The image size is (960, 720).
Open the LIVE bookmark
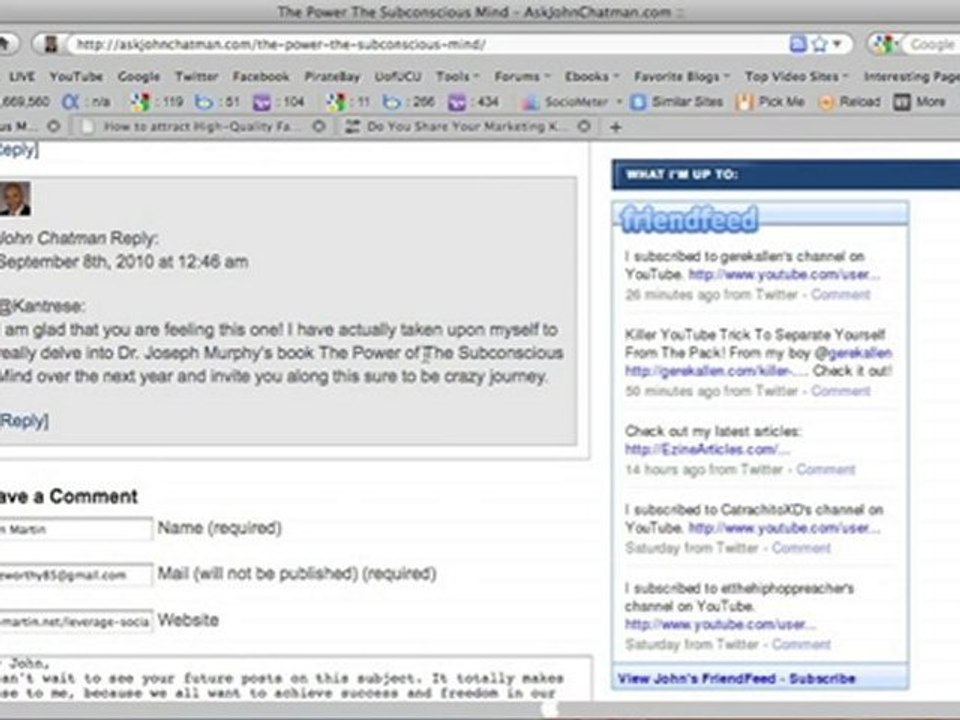(x=22, y=77)
